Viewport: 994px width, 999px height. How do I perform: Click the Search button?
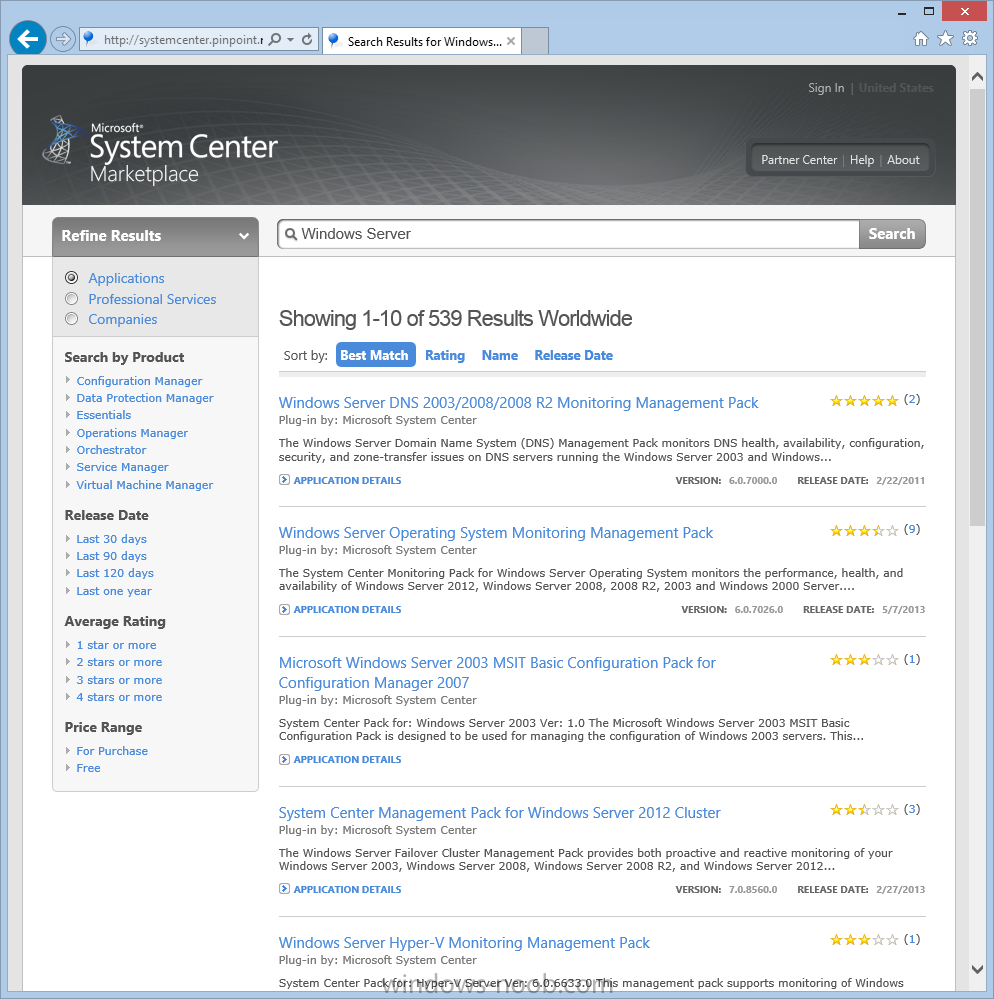[891, 234]
